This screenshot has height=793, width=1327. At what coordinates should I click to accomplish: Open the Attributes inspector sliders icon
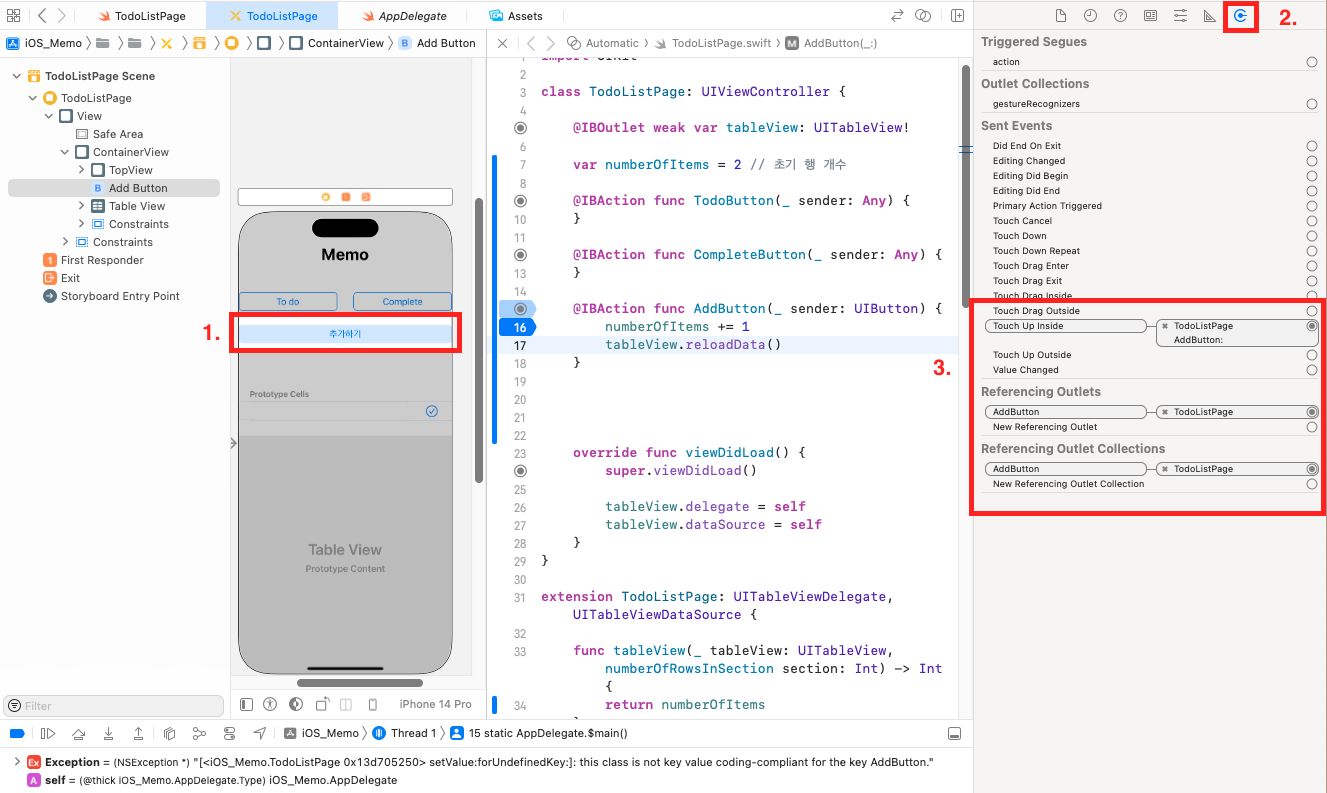(1180, 16)
